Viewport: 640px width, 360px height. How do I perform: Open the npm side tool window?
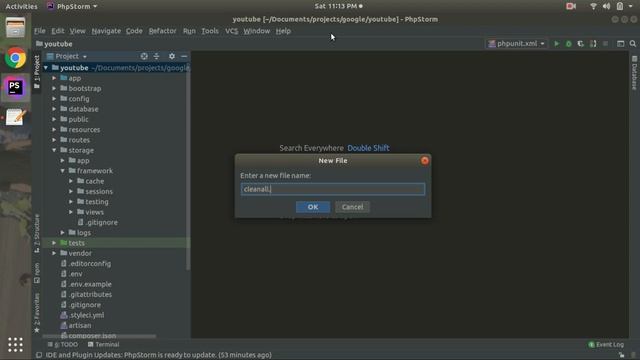pyautogui.click(x=37, y=273)
